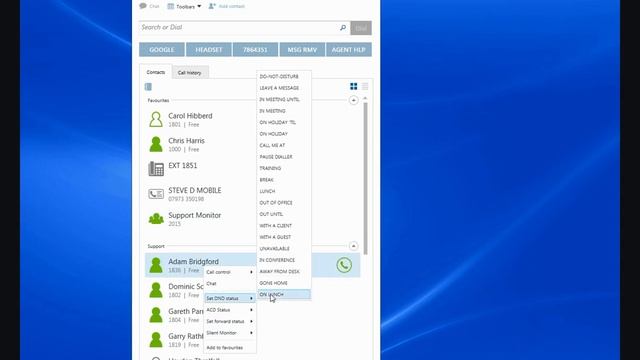
Task: Select CALL ME AT status
Action: click(284, 145)
